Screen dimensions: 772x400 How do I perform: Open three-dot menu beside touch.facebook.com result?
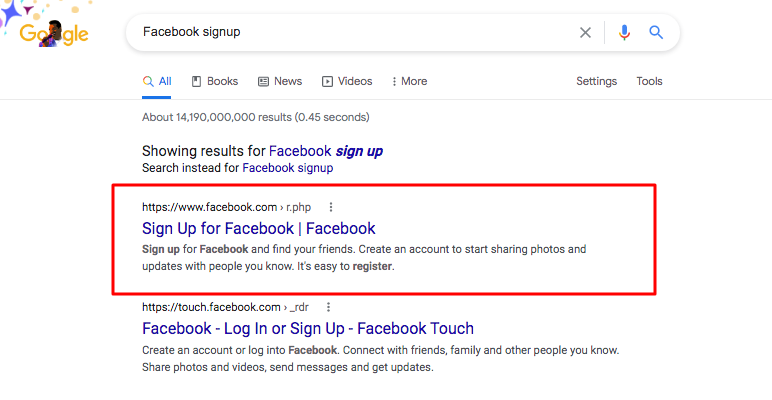point(328,307)
